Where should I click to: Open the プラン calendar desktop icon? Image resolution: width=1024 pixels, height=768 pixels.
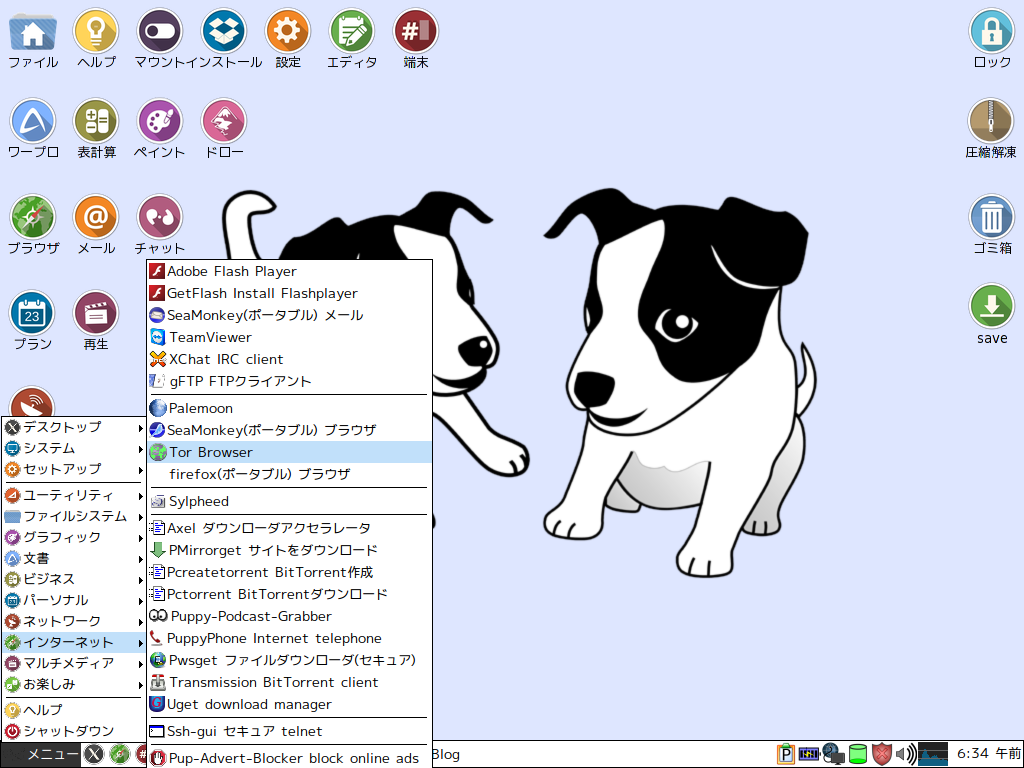pyautogui.click(x=33, y=313)
